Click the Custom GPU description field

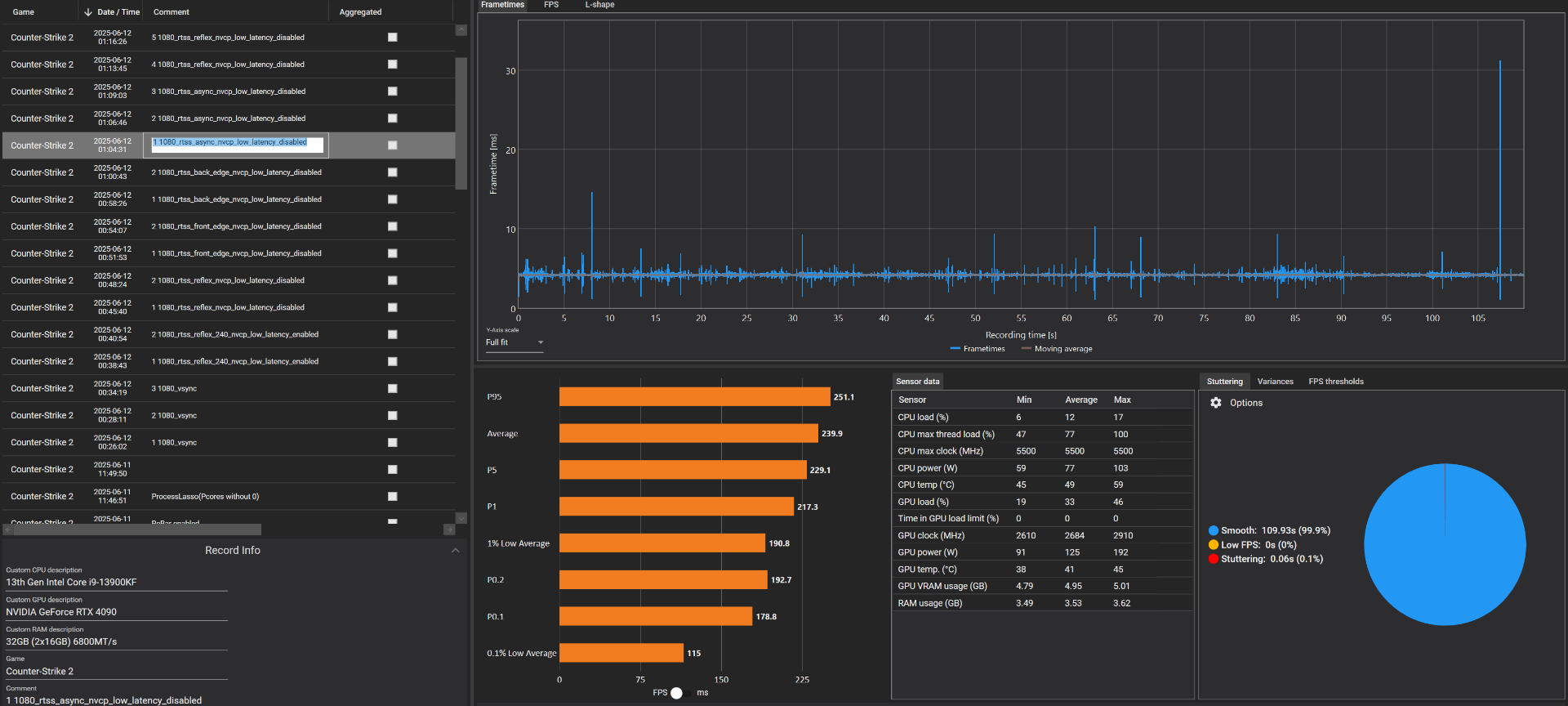coord(117,612)
